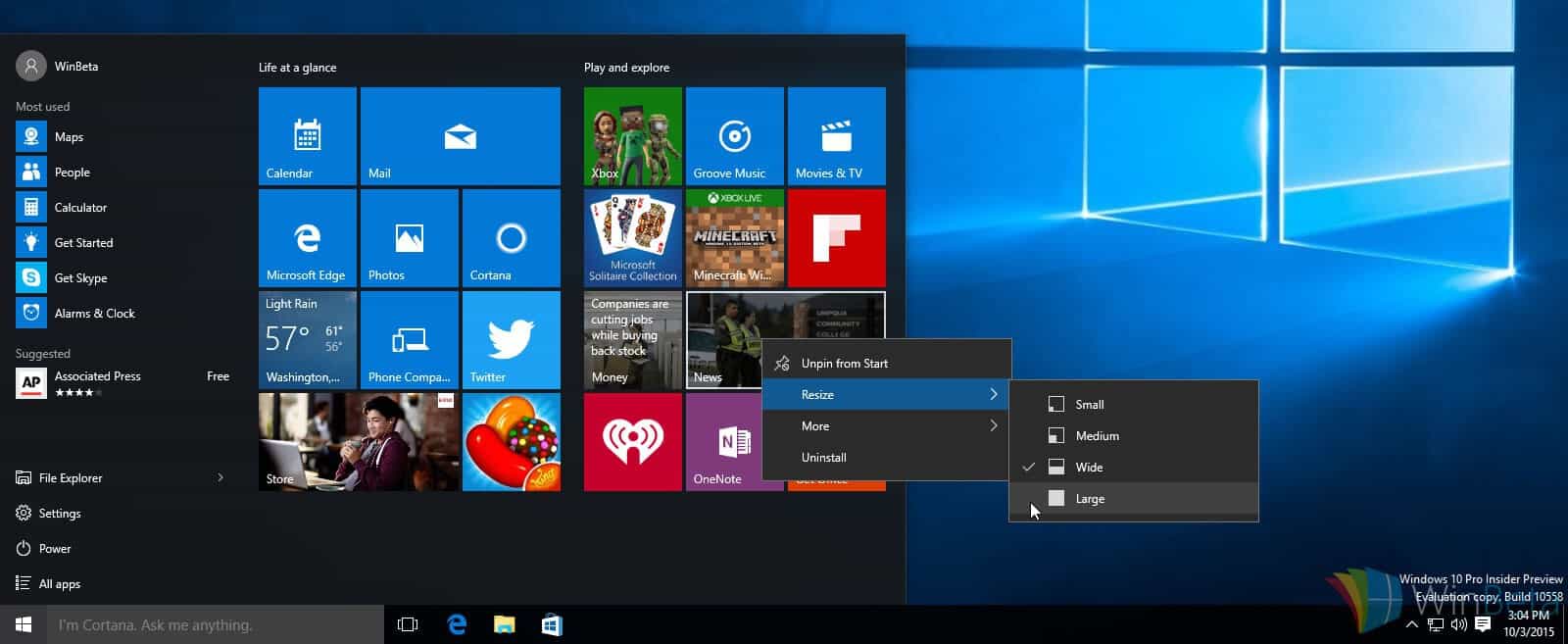Launch the Microsoft Edge tile
This screenshot has width=1568, height=644.
click(x=307, y=238)
